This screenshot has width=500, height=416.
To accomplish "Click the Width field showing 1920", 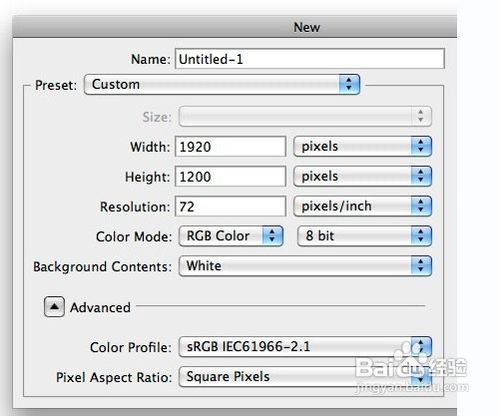I will coord(230,146).
